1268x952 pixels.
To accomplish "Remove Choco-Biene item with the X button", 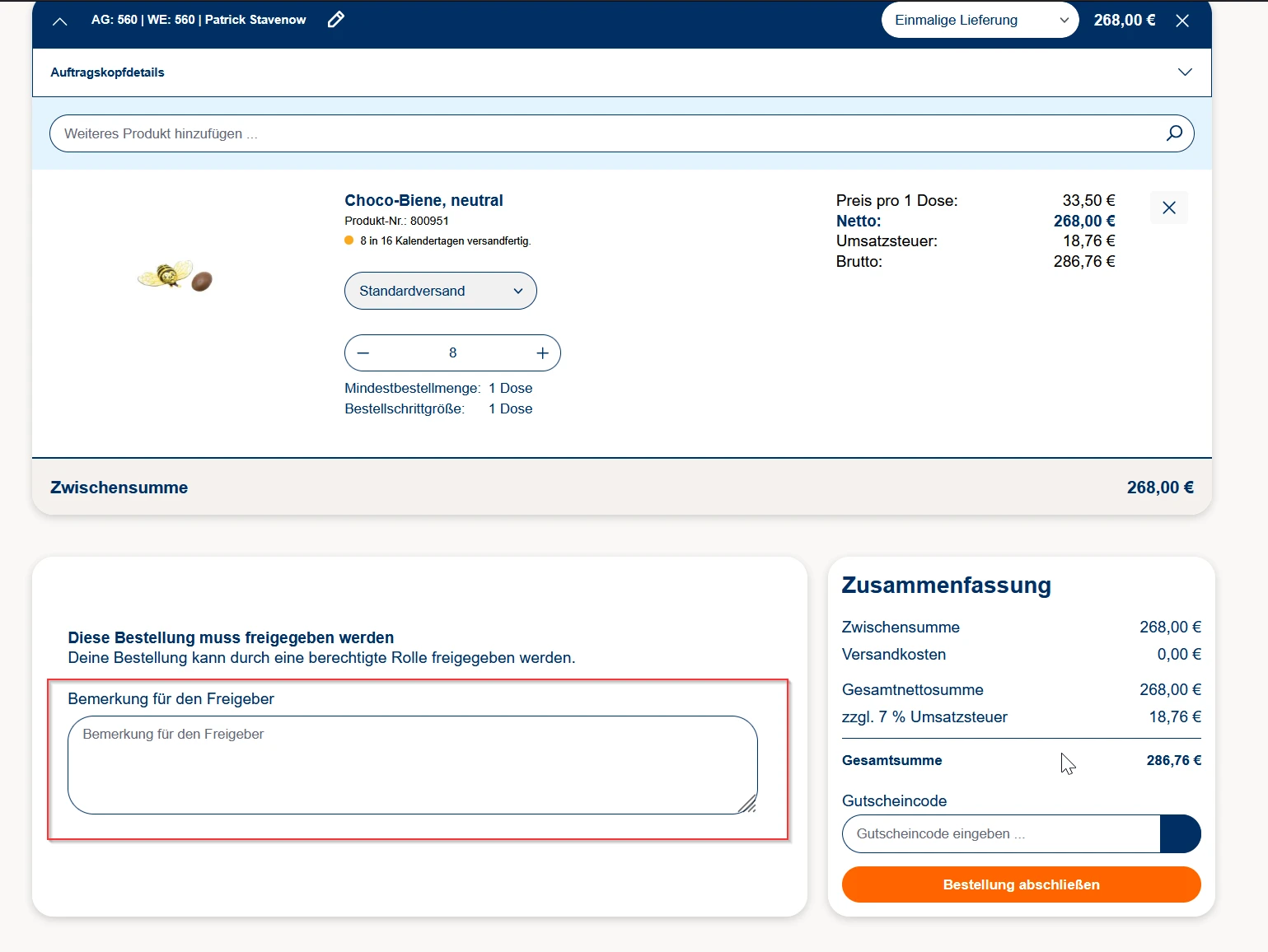I will coord(1168,208).
